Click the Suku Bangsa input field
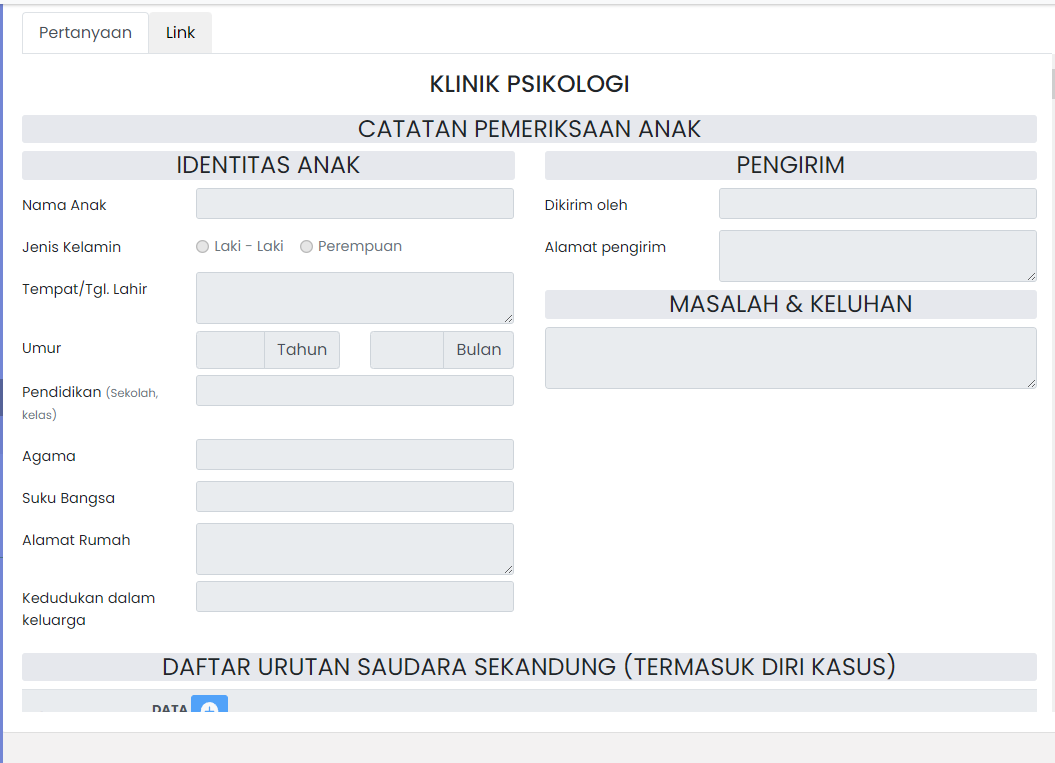1055x763 pixels. 354,496
